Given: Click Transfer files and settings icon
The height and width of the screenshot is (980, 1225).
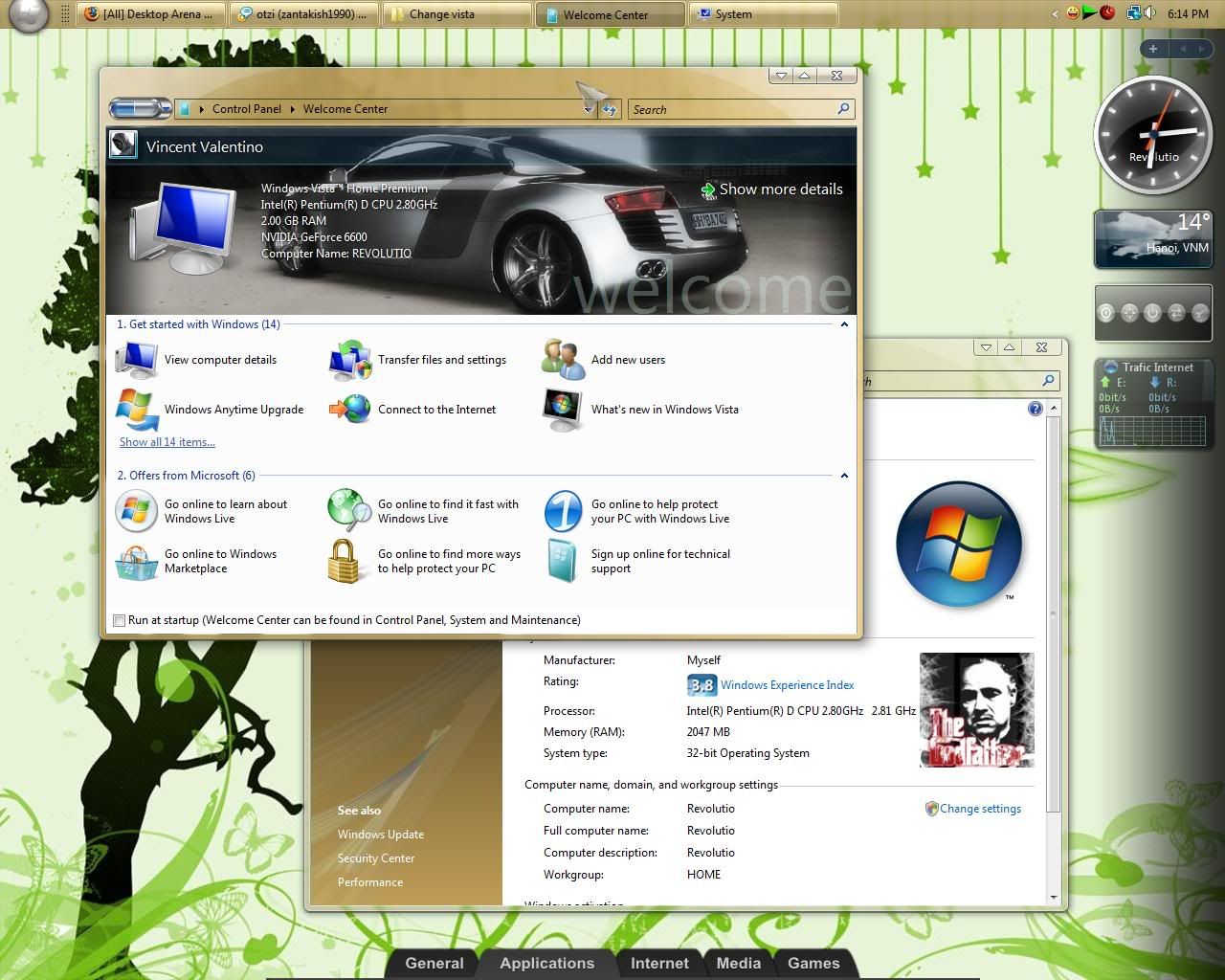Looking at the screenshot, I should click(x=349, y=360).
